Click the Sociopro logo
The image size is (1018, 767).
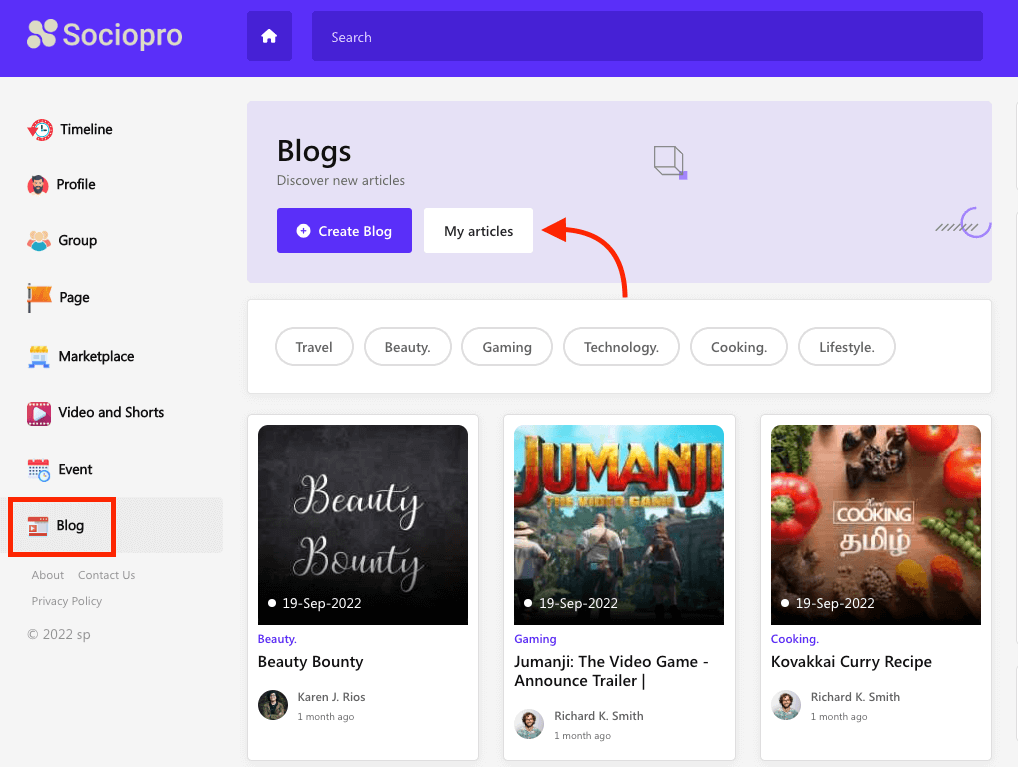(104, 35)
